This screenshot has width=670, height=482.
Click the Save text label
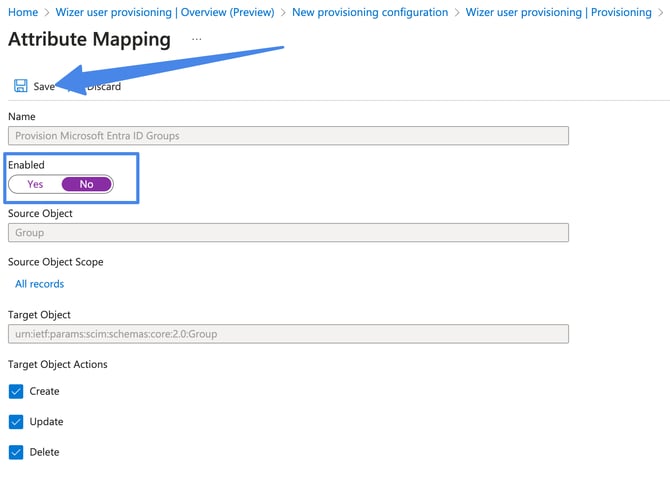pyautogui.click(x=44, y=87)
